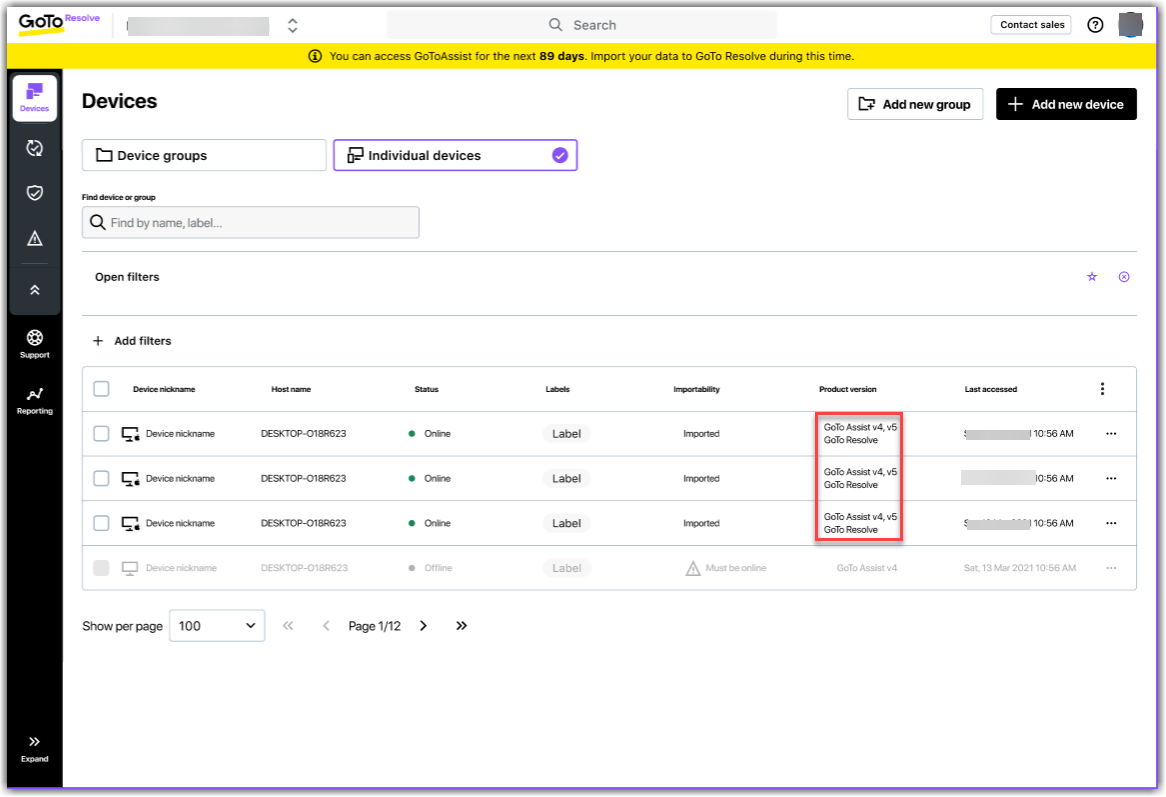1166x797 pixels.
Task: Click the Add new group button
Action: coord(915,104)
